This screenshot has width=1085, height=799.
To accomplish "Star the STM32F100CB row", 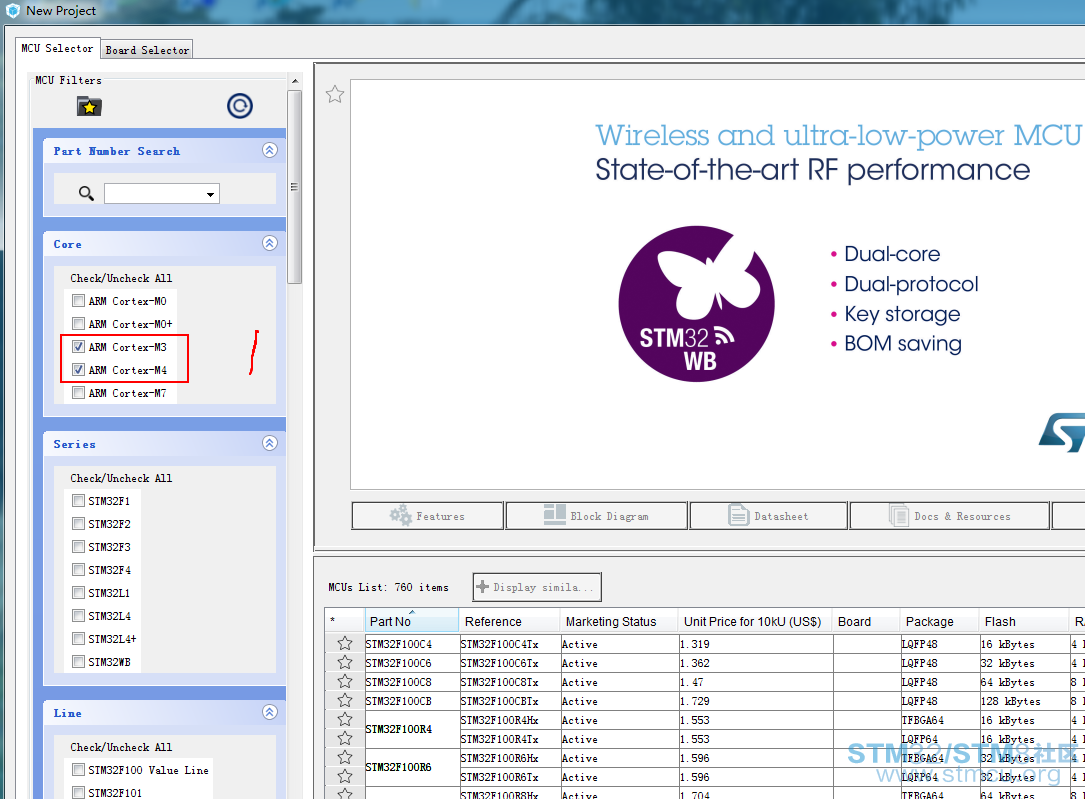I will click(x=345, y=701).
